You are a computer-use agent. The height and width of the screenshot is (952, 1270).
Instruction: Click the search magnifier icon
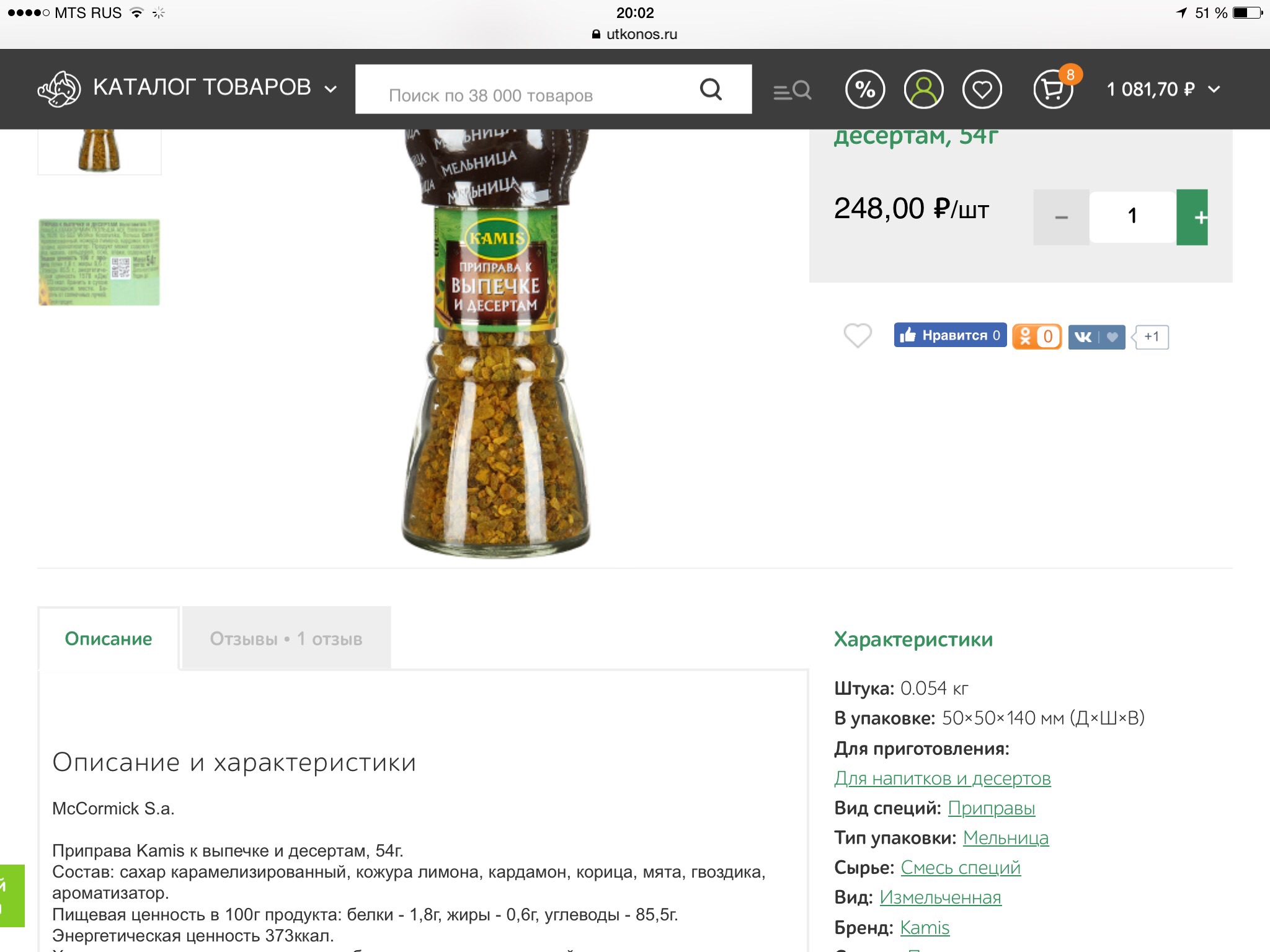(x=711, y=89)
